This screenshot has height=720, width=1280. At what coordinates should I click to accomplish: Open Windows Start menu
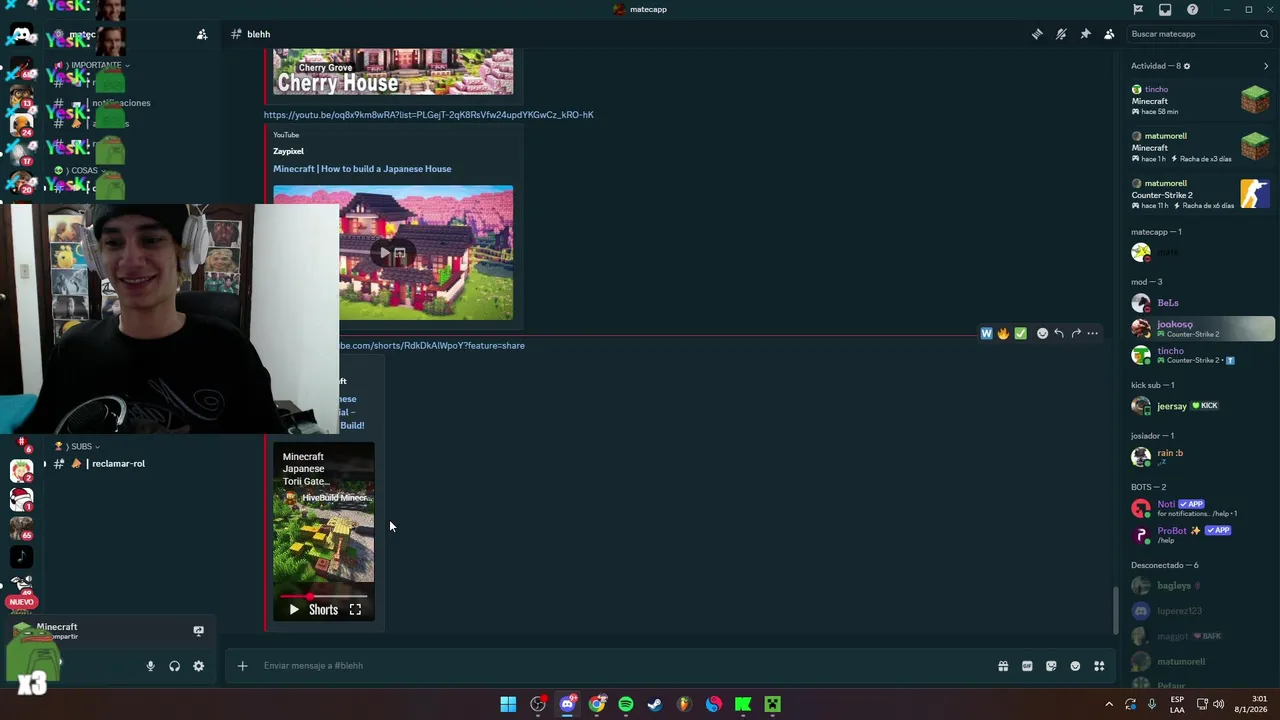508,704
